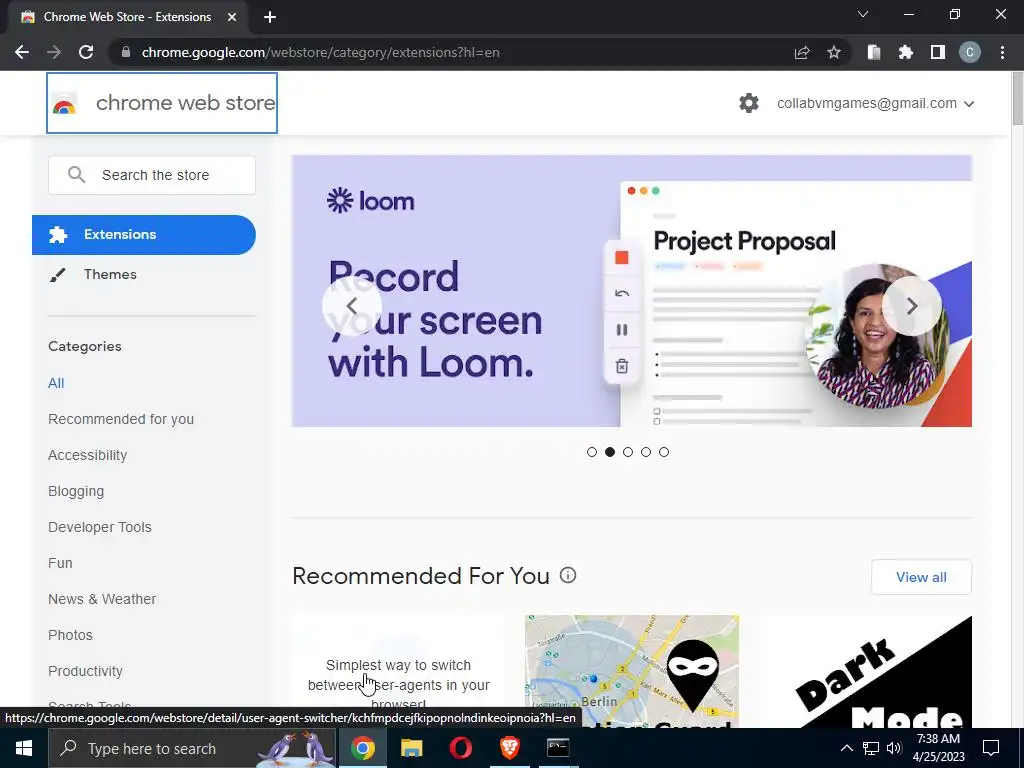
Task: Show next carousel slide
Action: (912, 306)
